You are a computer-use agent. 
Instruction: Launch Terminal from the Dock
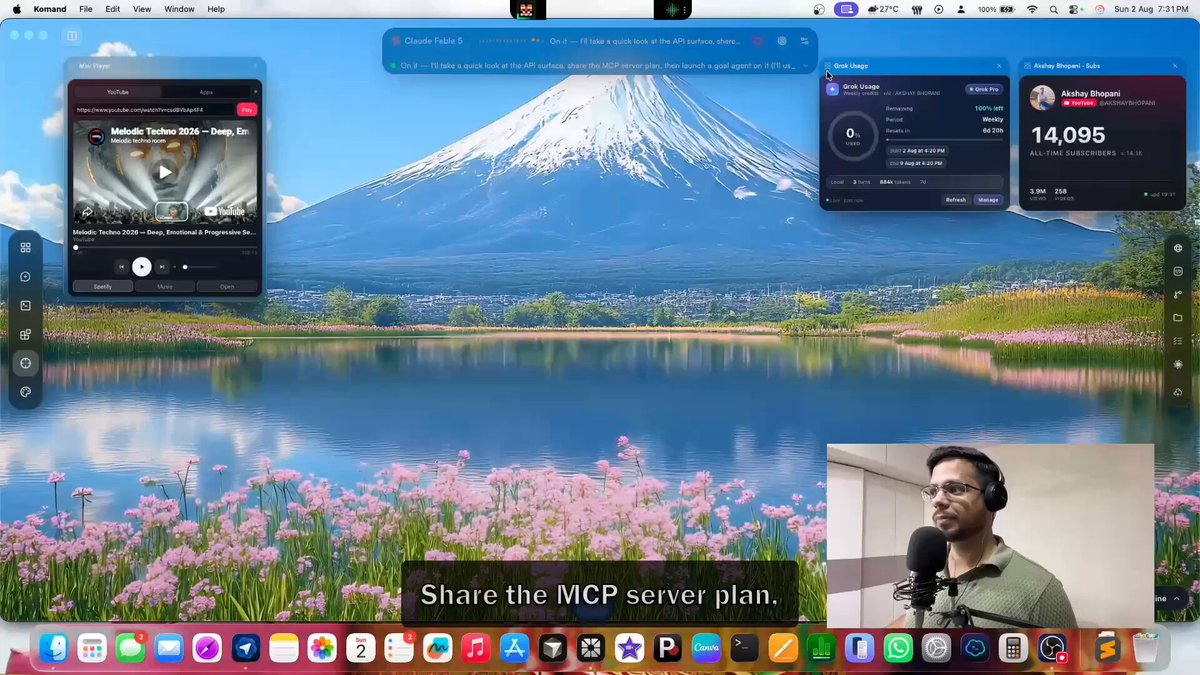tap(744, 649)
